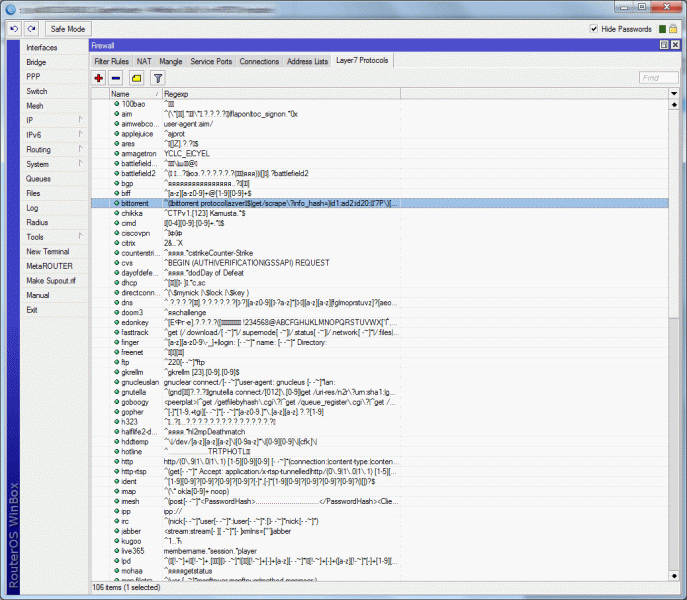The width and height of the screenshot is (687, 600).
Task: Click the green bullet beside dns
Action: click(x=117, y=302)
